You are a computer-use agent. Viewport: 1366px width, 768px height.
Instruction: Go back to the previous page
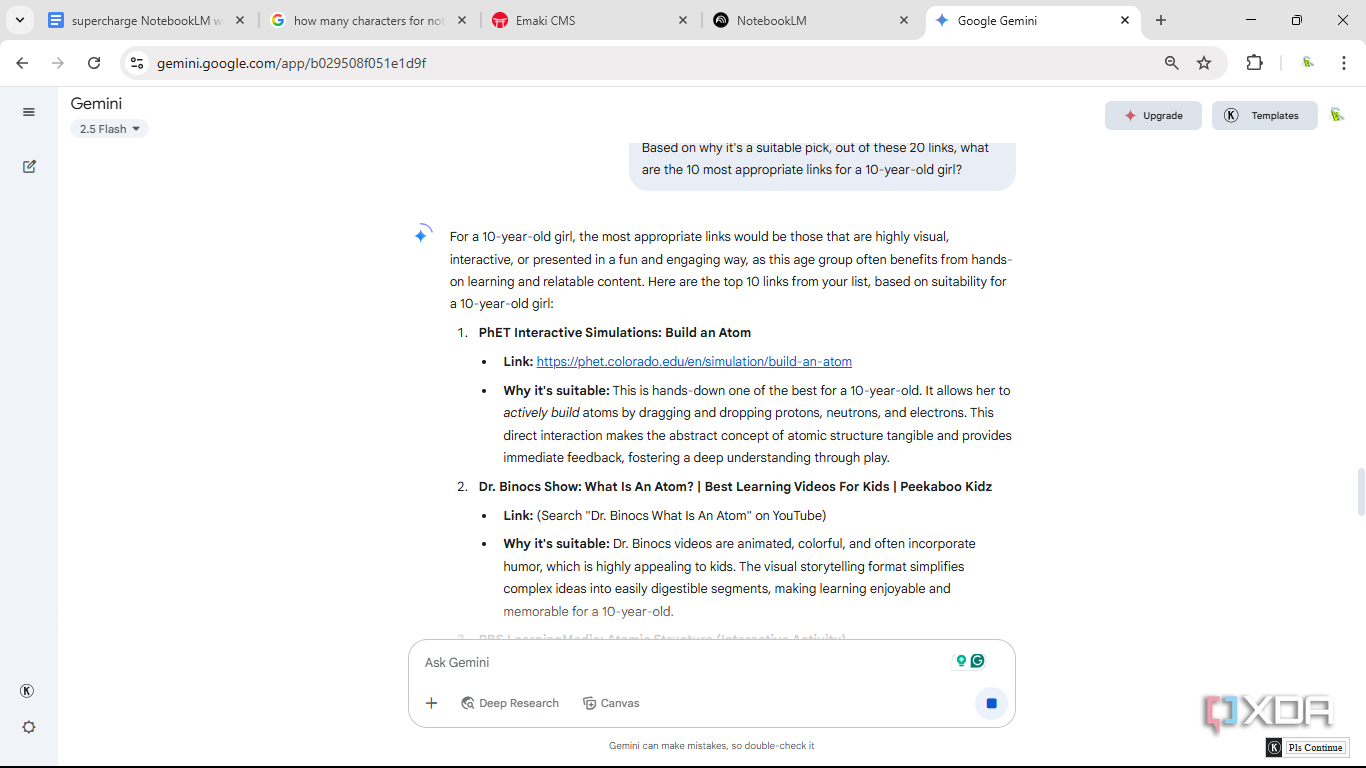[22, 63]
